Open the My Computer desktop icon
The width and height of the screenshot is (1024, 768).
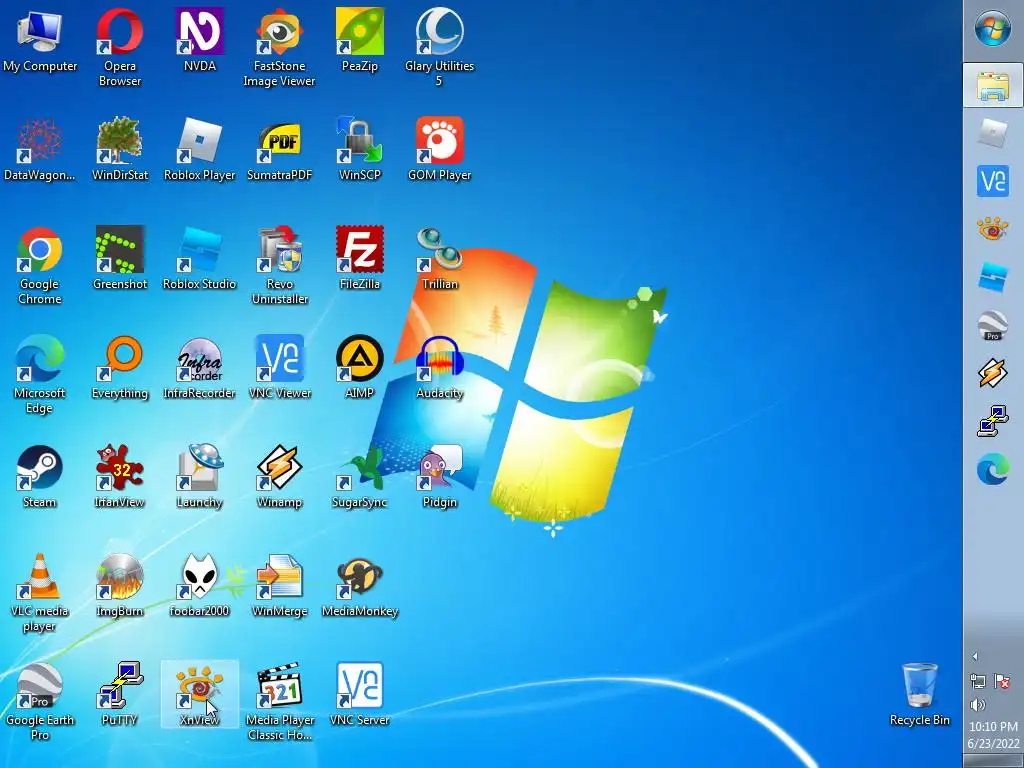(x=39, y=40)
